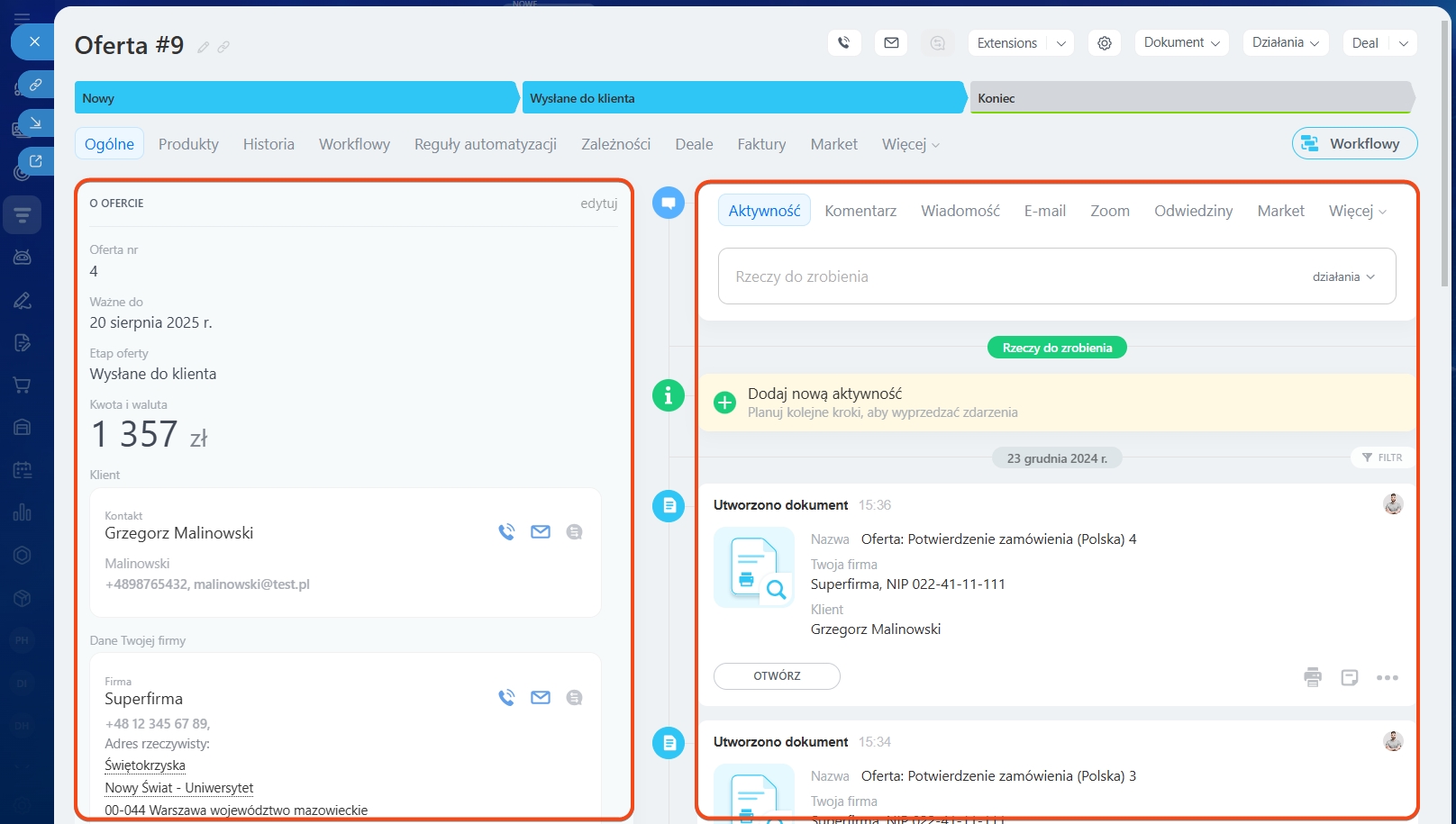The width and height of the screenshot is (1456, 824).
Task: Copy link icon beside Oferta #9 title
Action: click(x=223, y=47)
